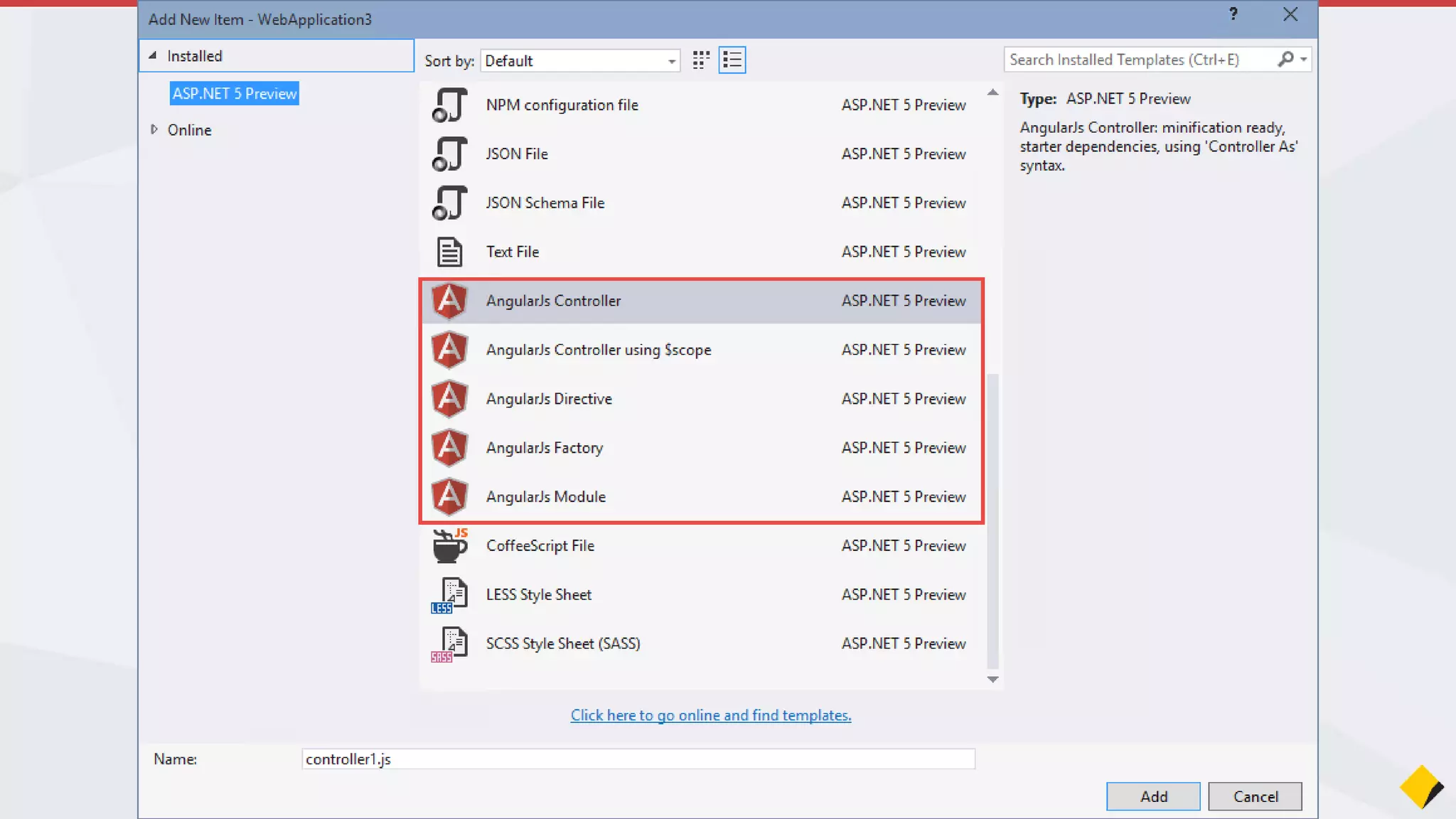Viewport: 1456px width, 819px height.
Task: Select 'AngularJs Controller' template name
Action: tap(553, 301)
